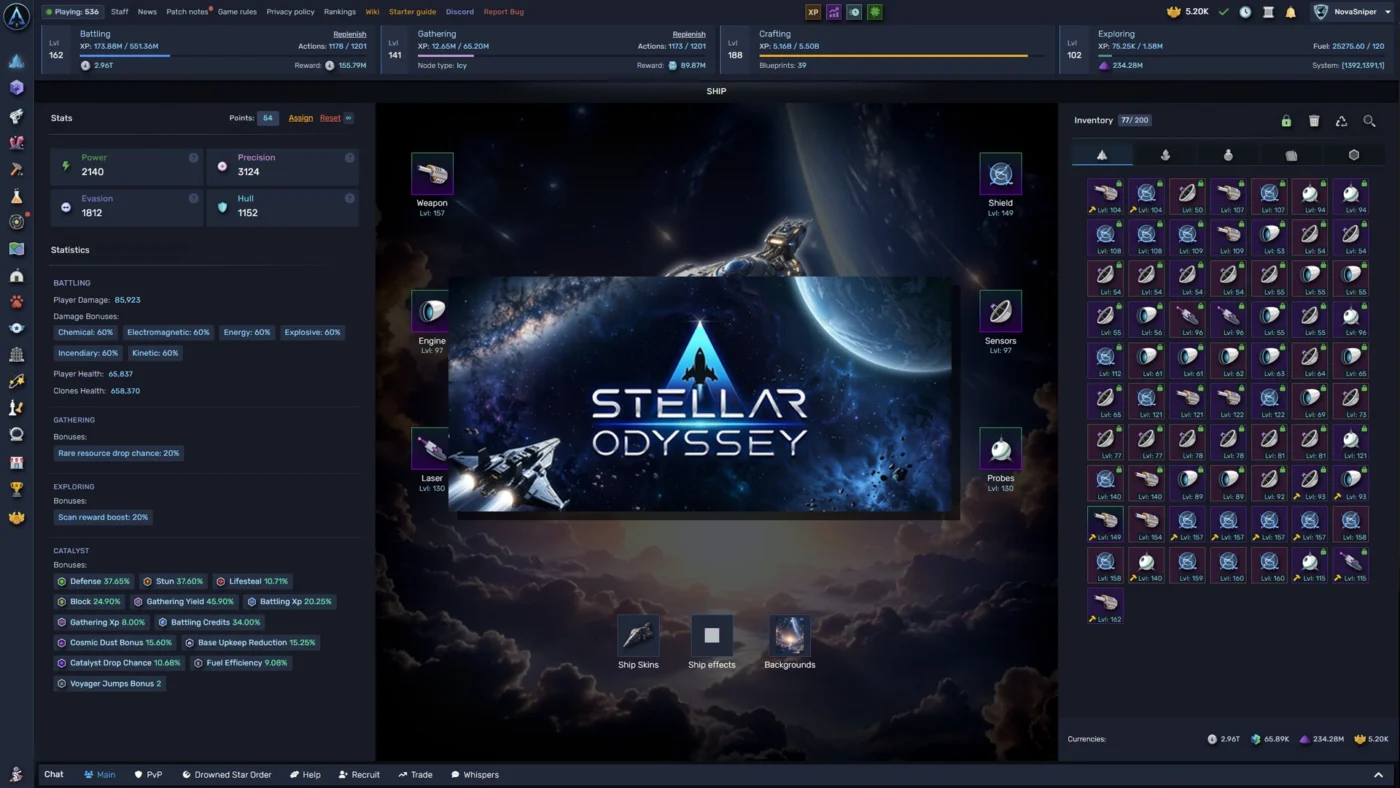The width and height of the screenshot is (1400, 788).
Task: Click the orange flask sidebar icon
Action: pyautogui.click(x=16, y=197)
